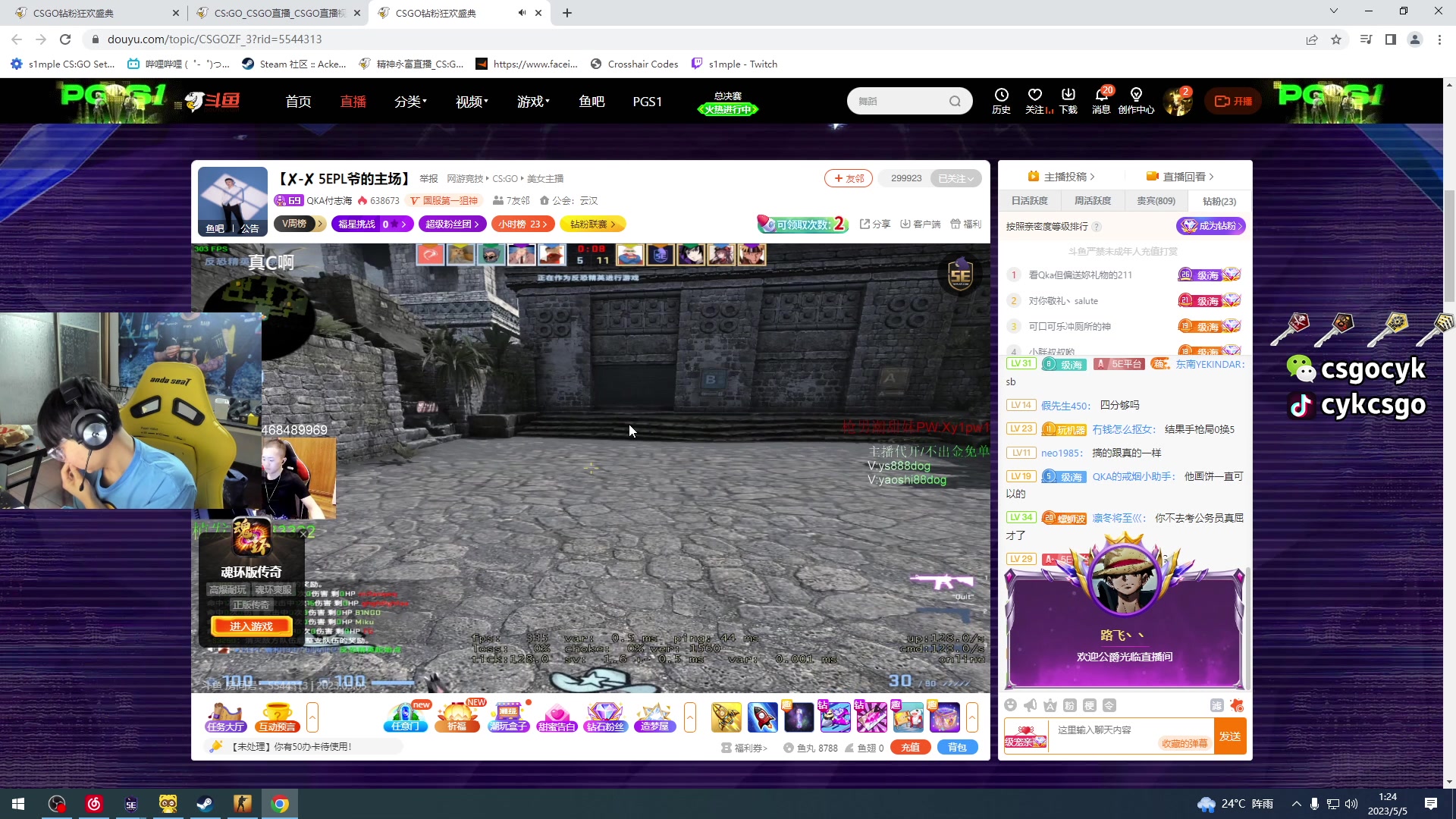The height and width of the screenshot is (819, 1456).
Task: Open the emoji smiley picker in chat
Action: coord(1010,705)
